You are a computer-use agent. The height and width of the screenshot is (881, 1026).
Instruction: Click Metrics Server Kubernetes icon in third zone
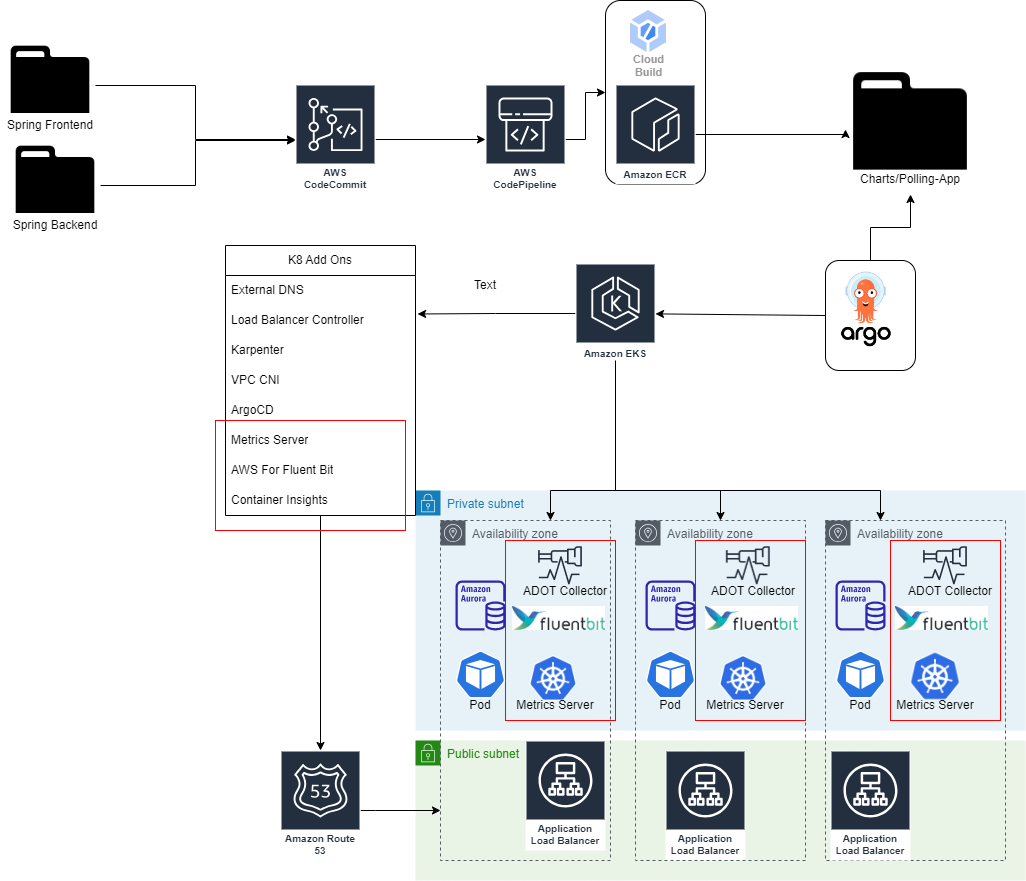935,675
